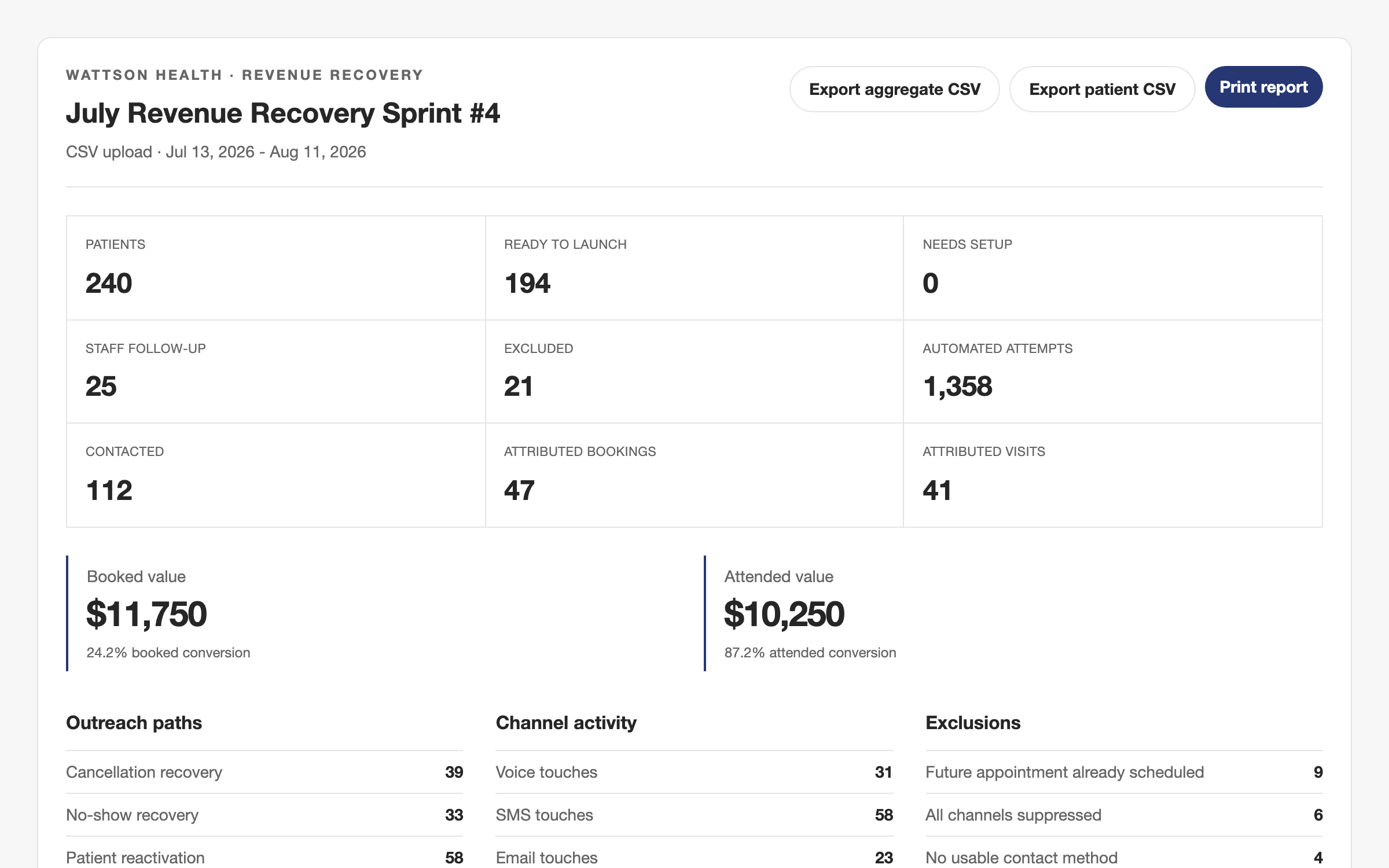Click the Attended value label
This screenshot has height=868, width=1389.
tap(778, 576)
